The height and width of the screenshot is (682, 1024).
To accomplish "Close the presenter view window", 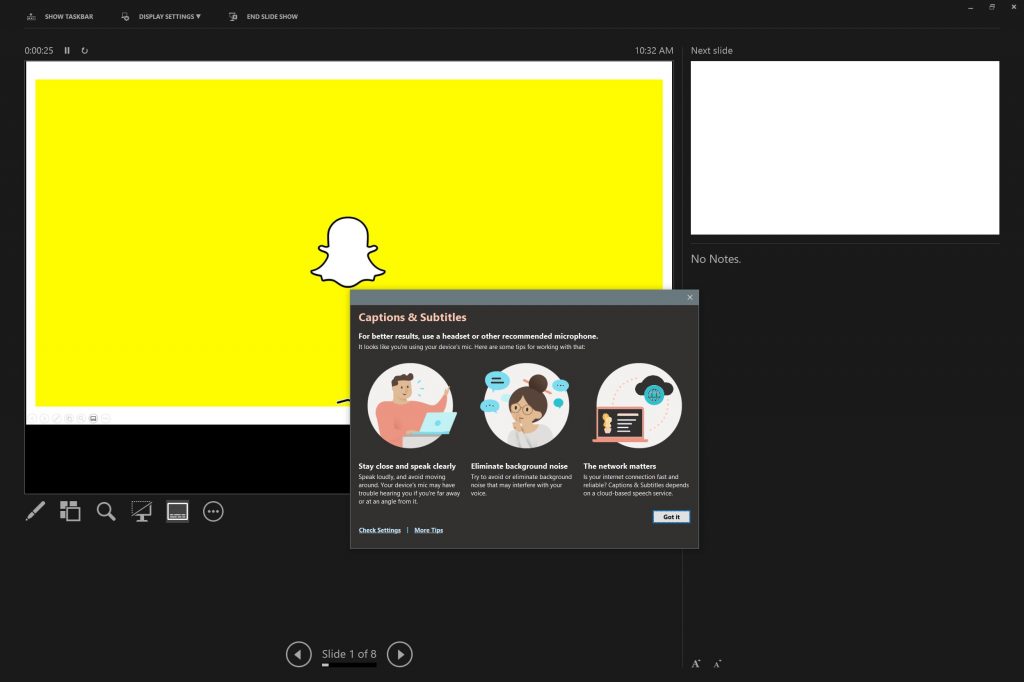I will [1014, 7].
